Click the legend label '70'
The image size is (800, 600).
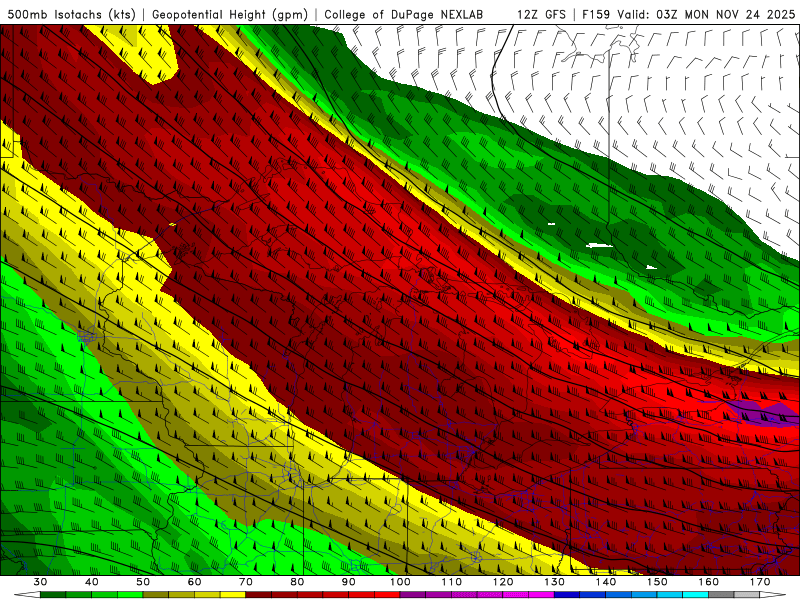coord(246,582)
